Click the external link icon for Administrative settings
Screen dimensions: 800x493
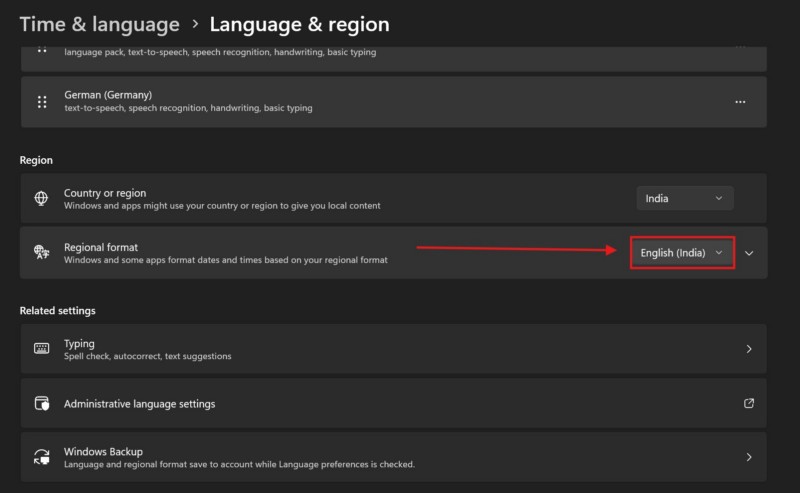[x=749, y=404]
